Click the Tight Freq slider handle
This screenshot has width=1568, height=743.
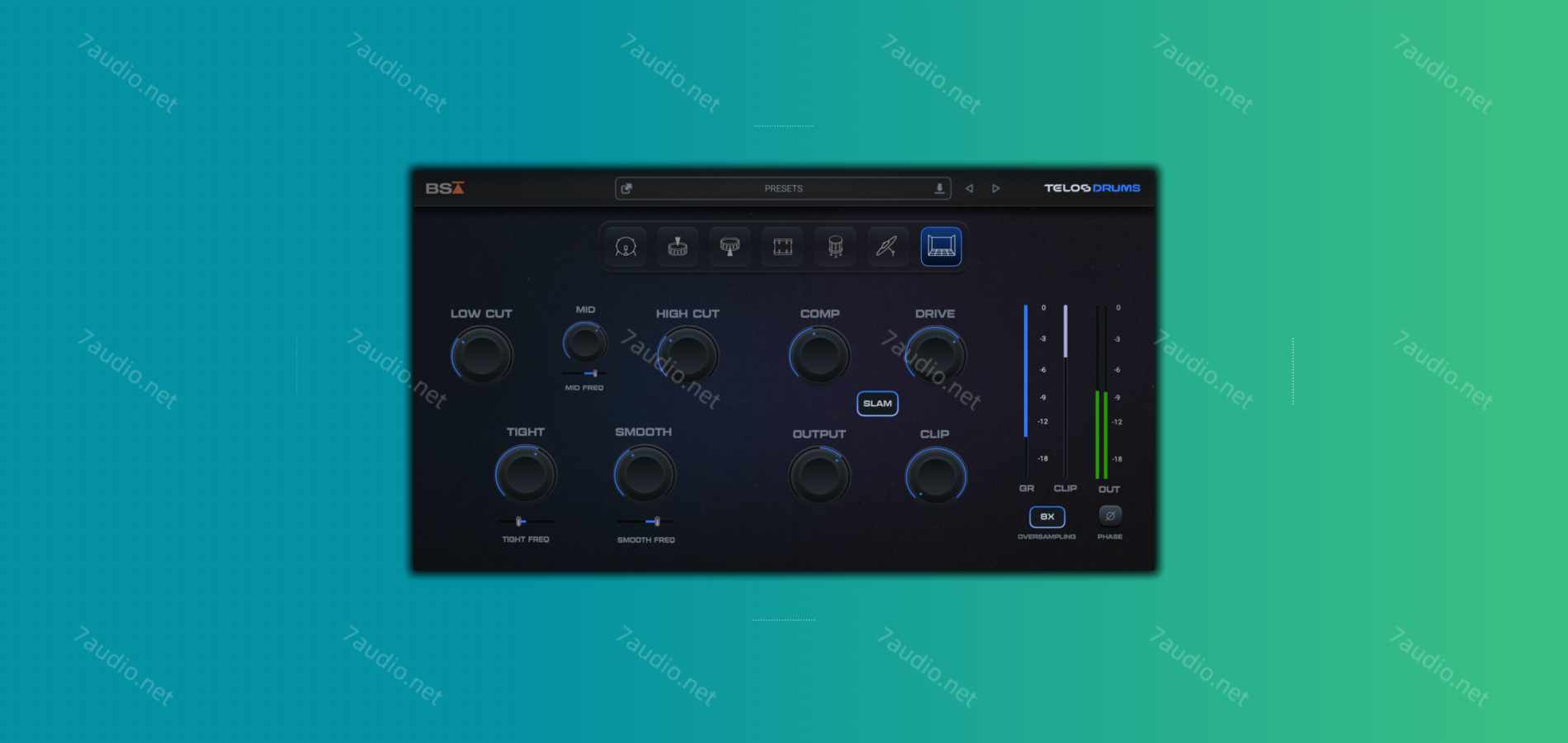tap(519, 521)
